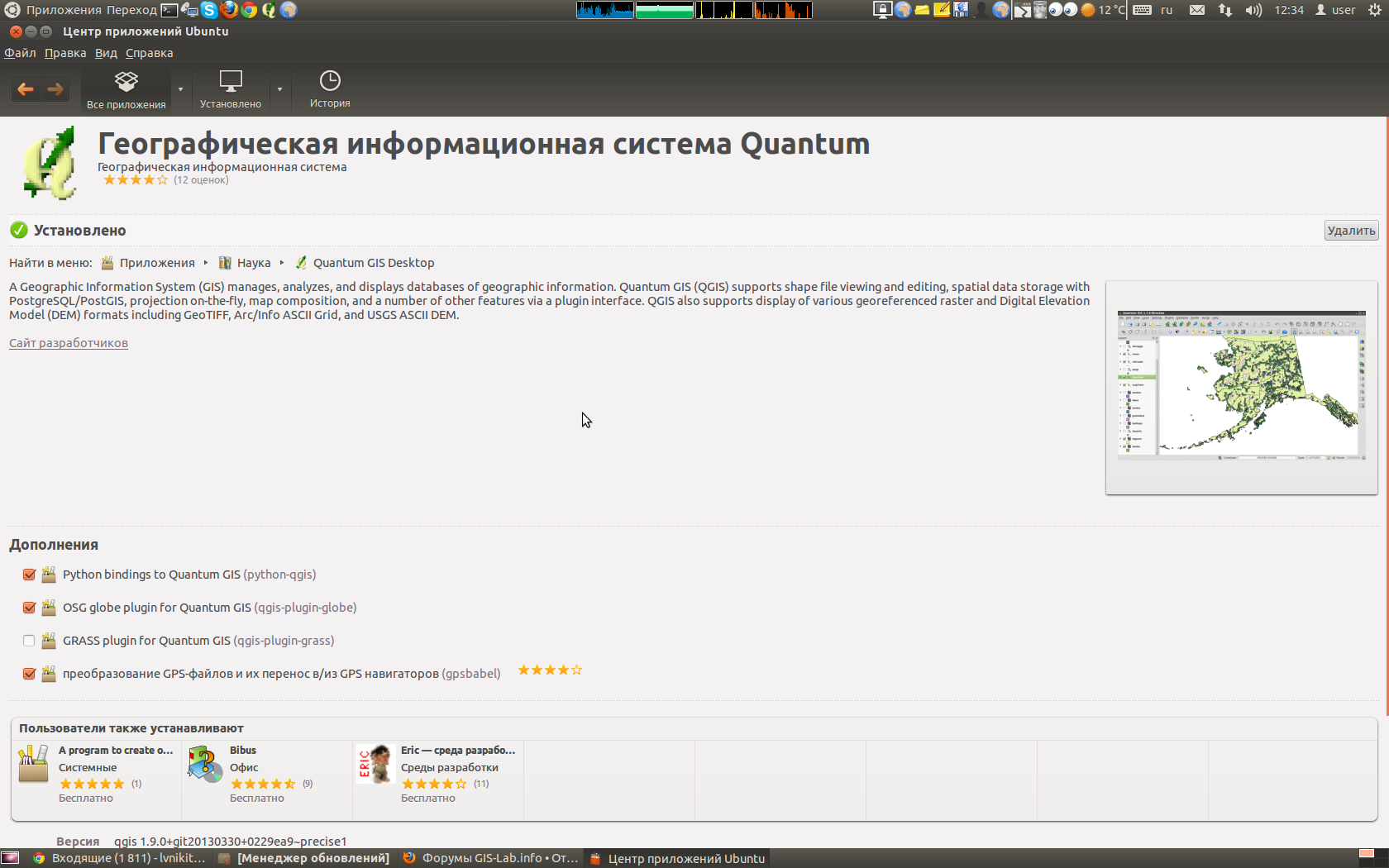Open the Сайт разработчиков link
This screenshot has width=1389, height=868.
tap(69, 343)
